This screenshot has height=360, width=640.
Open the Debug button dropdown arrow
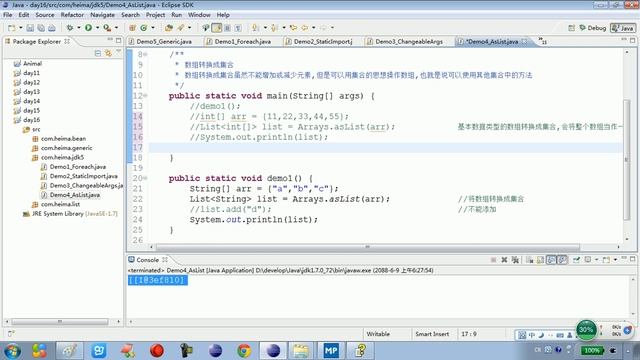79,28
